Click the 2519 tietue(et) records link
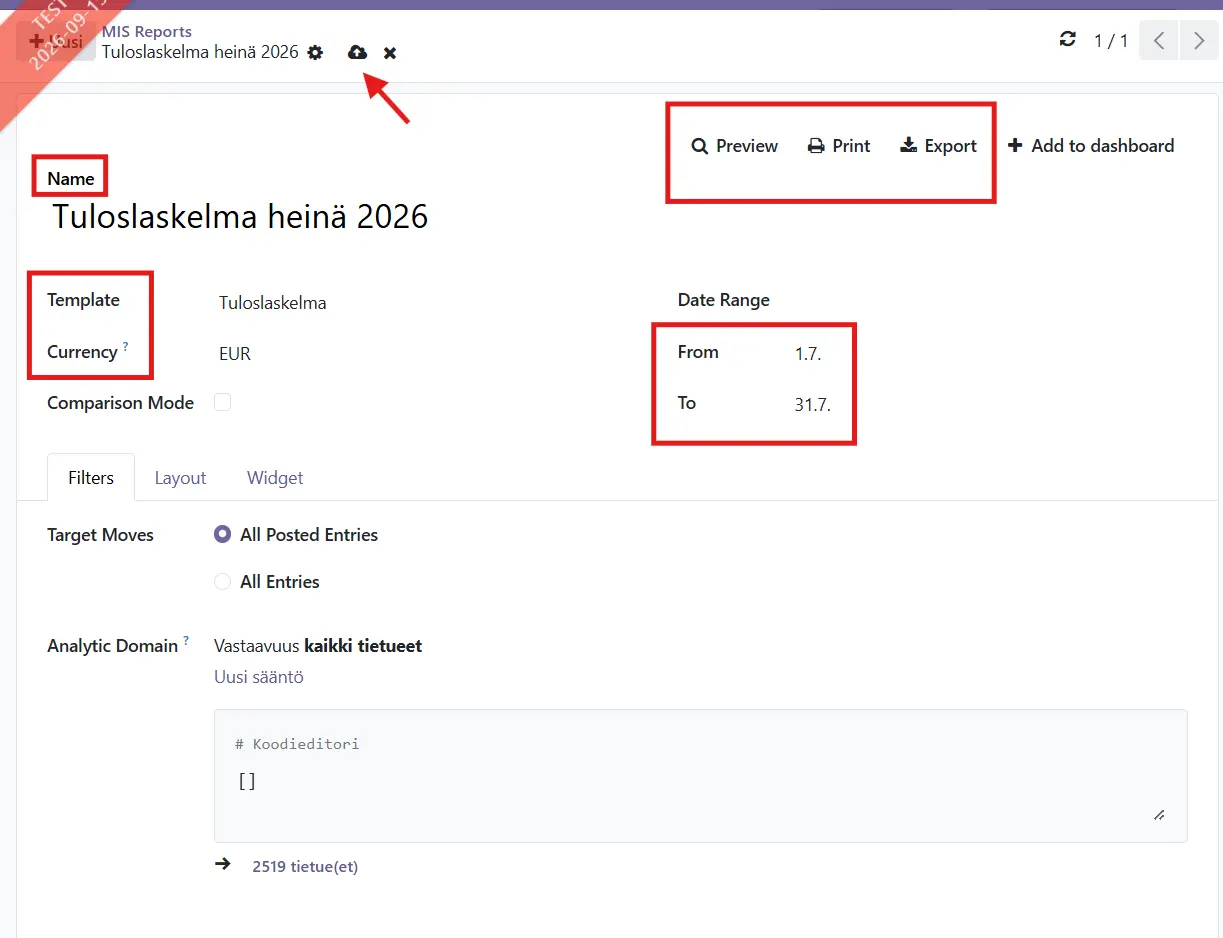 pyautogui.click(x=305, y=867)
